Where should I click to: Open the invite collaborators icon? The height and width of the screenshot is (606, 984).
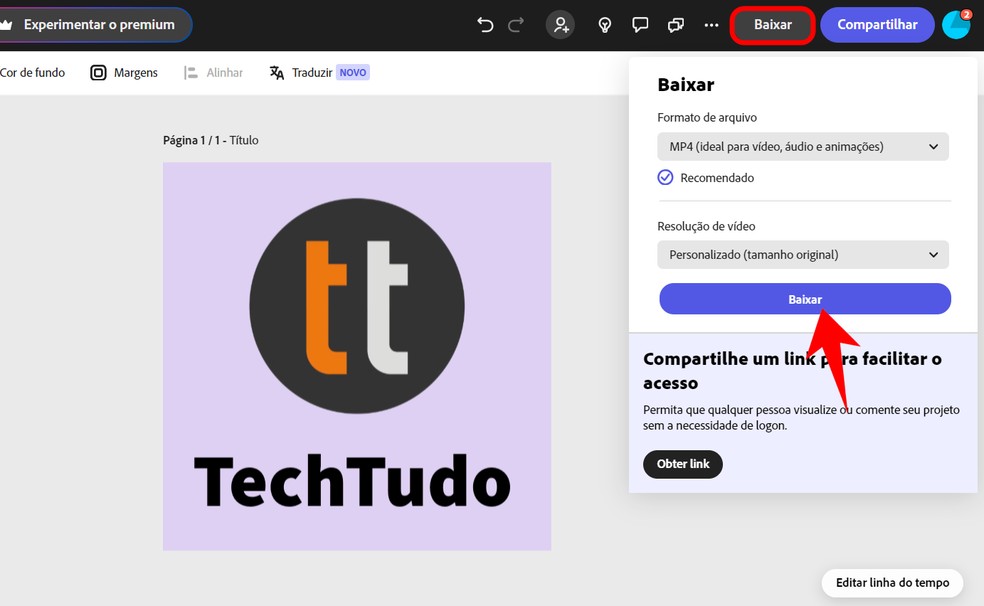tap(560, 26)
